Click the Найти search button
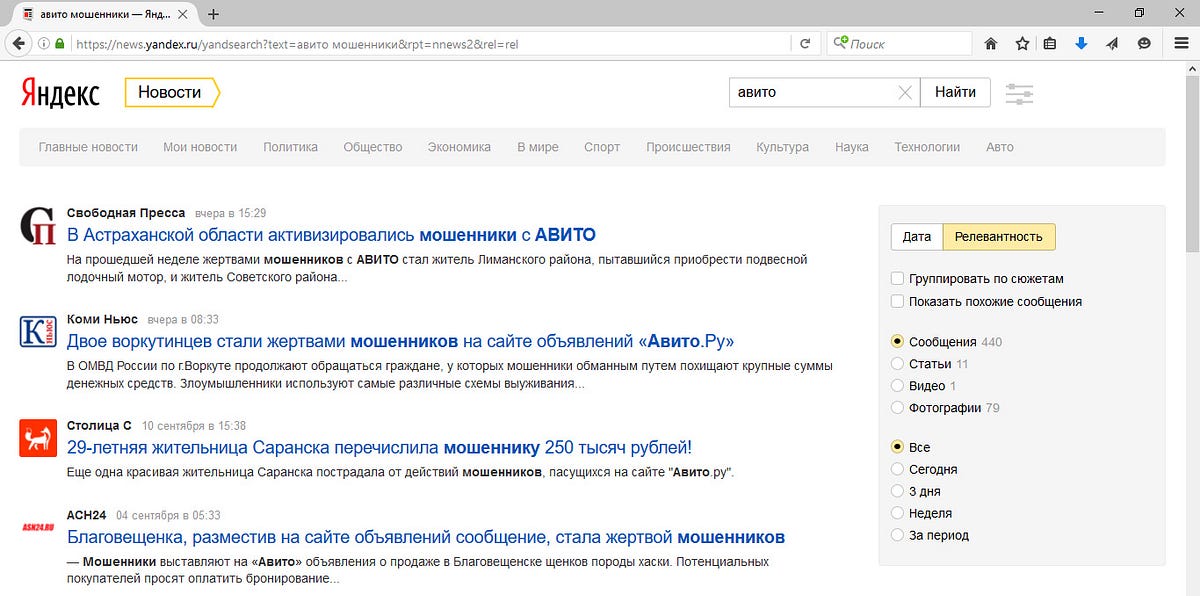1200x596 pixels. click(956, 92)
